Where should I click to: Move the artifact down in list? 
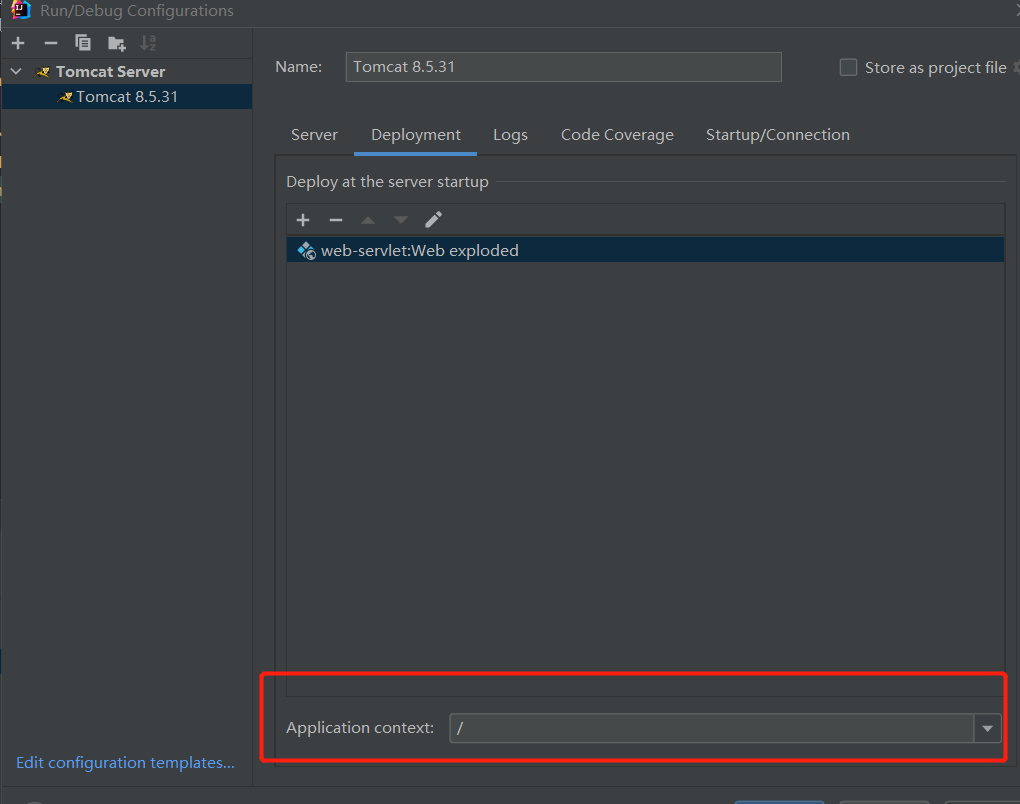click(x=401, y=220)
